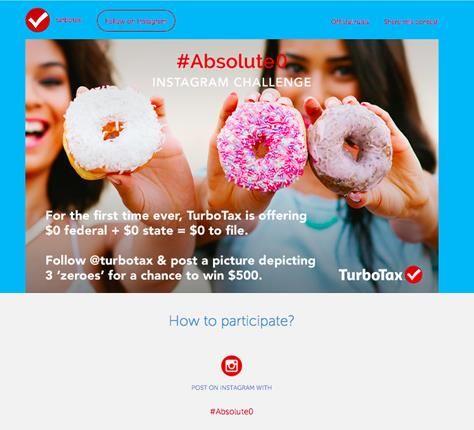Click the TurboTax wordmark in the banner
Viewport: 474px width, 430px height.
click(371, 275)
